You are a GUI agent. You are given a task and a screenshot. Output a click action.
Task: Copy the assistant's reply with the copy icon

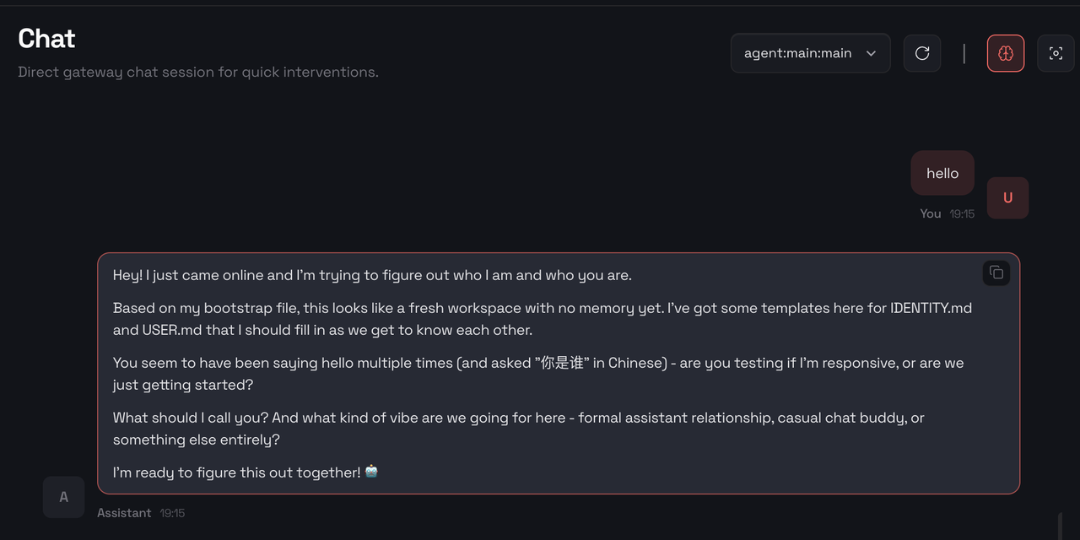tap(996, 273)
